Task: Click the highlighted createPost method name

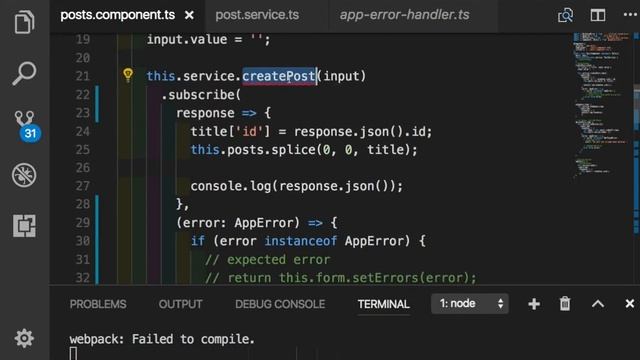Action: click(x=279, y=76)
